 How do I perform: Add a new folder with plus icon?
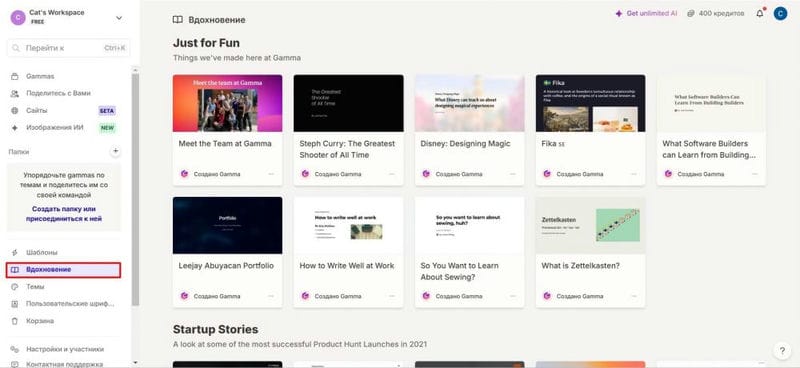[116, 151]
